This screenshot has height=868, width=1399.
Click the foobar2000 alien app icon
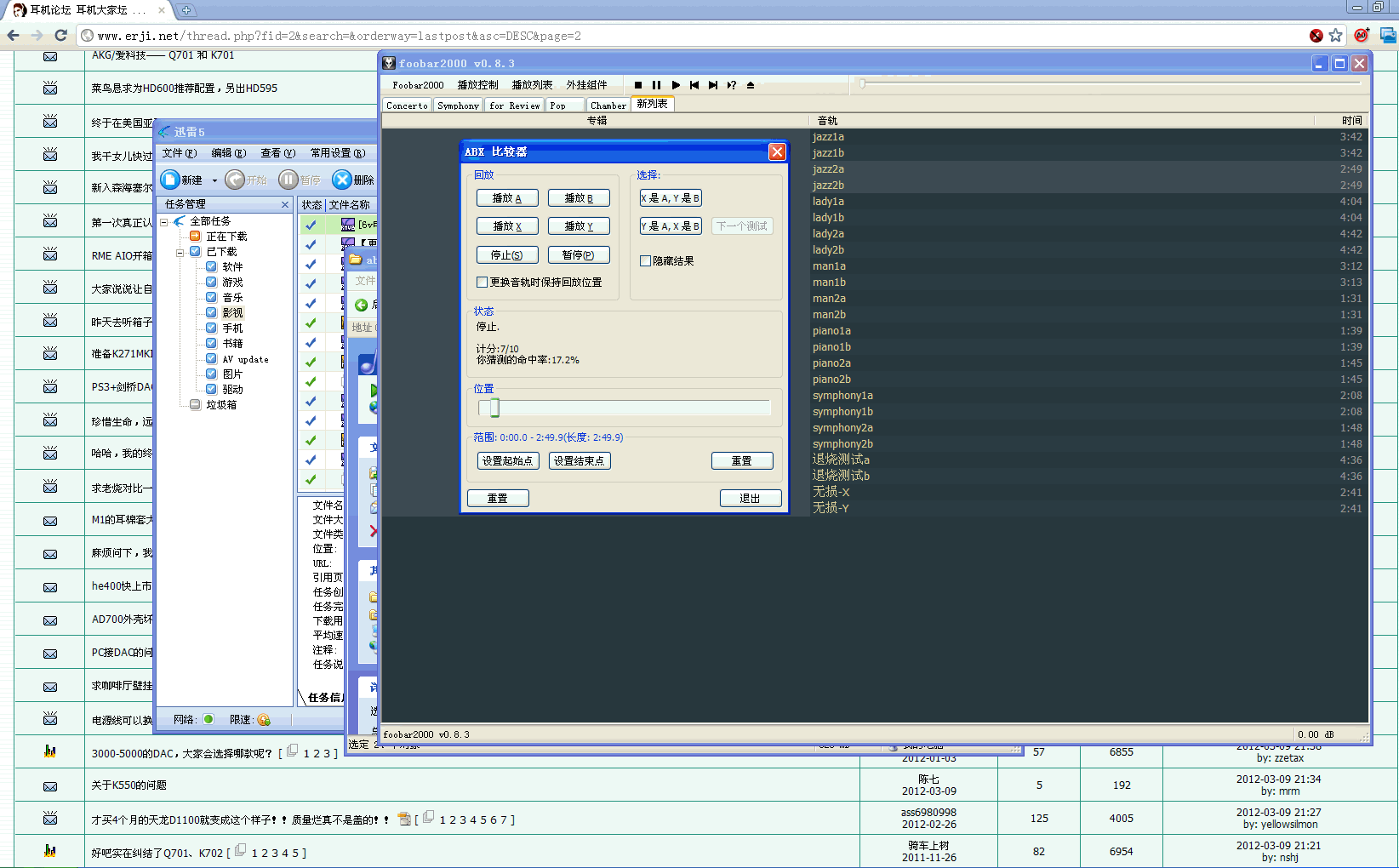point(389,63)
